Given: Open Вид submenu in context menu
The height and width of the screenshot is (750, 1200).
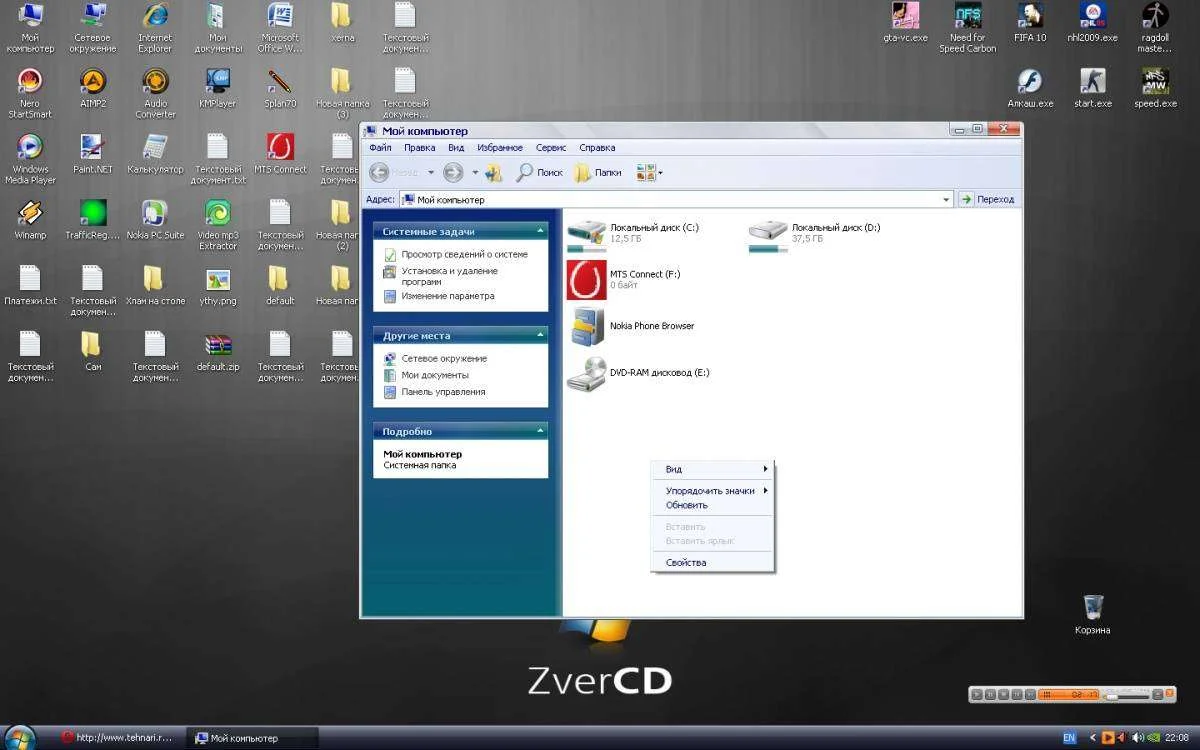Looking at the screenshot, I should pos(713,469).
